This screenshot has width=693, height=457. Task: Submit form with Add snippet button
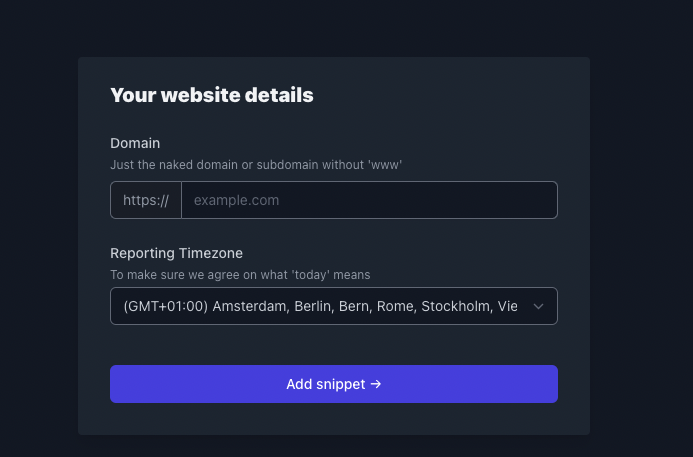(x=334, y=384)
